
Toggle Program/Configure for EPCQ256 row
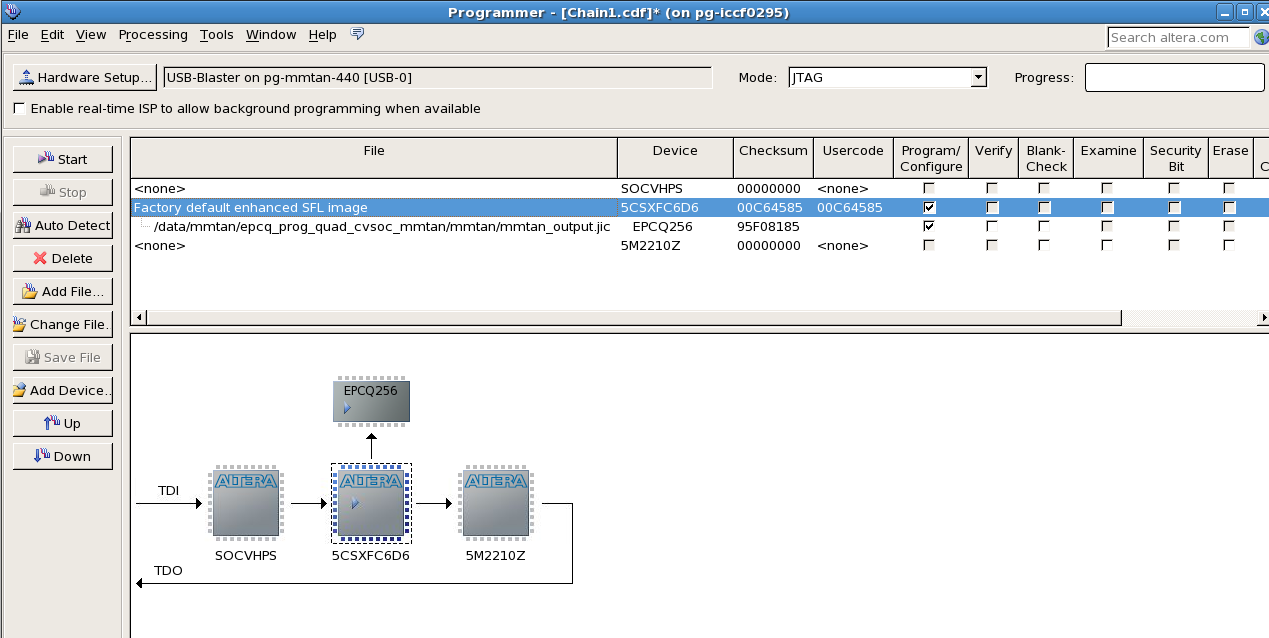(930, 226)
